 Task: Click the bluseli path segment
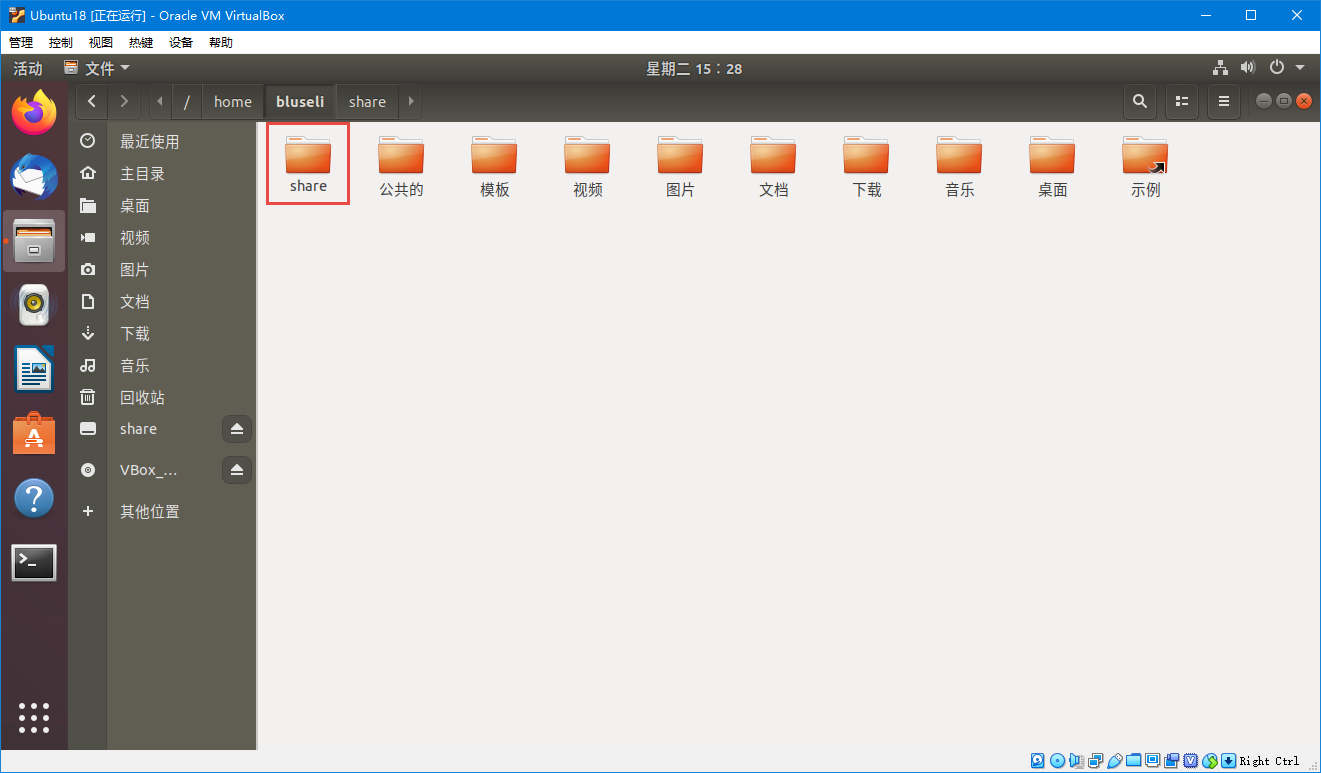300,101
